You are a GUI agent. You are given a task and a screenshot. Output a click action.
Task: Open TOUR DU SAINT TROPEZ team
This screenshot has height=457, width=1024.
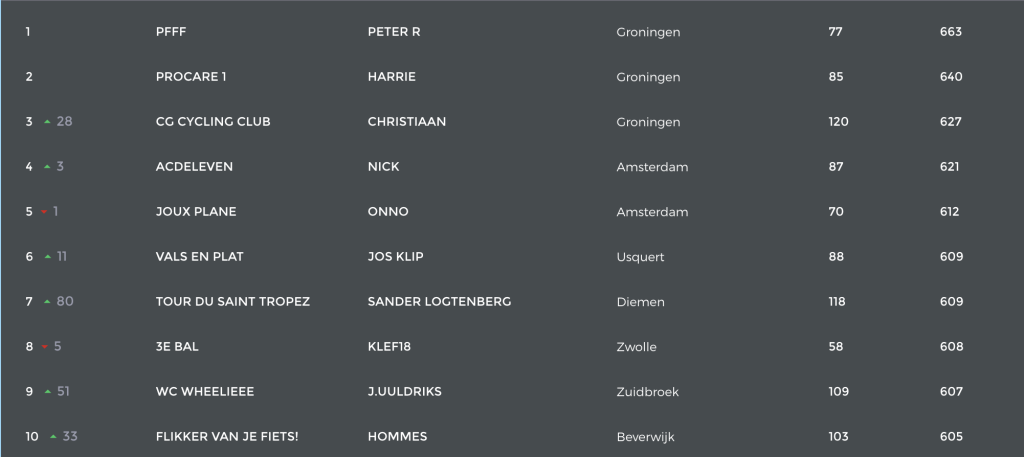[x=232, y=302]
